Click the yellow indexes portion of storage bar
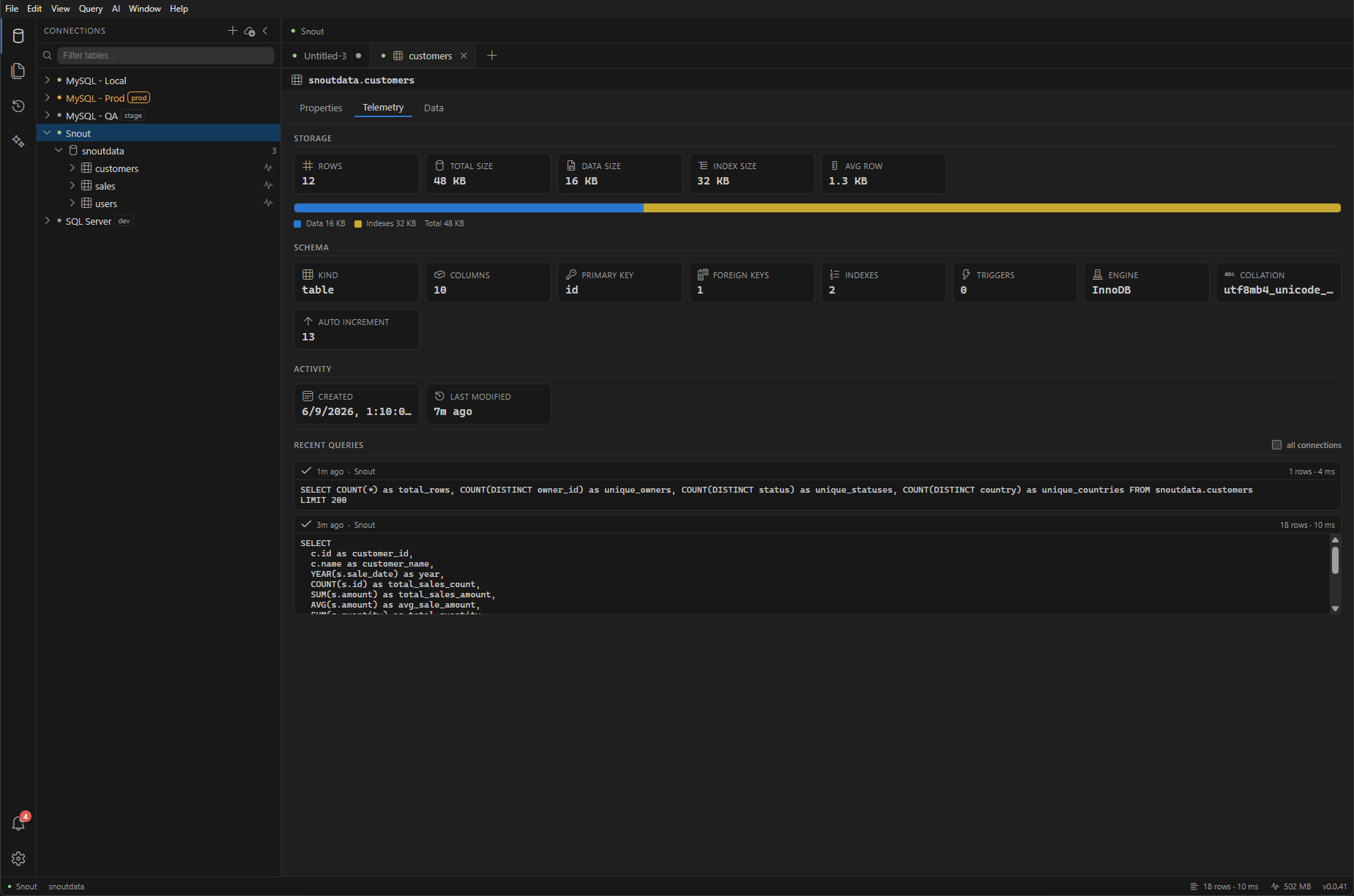The height and width of the screenshot is (896, 1354). (x=992, y=208)
